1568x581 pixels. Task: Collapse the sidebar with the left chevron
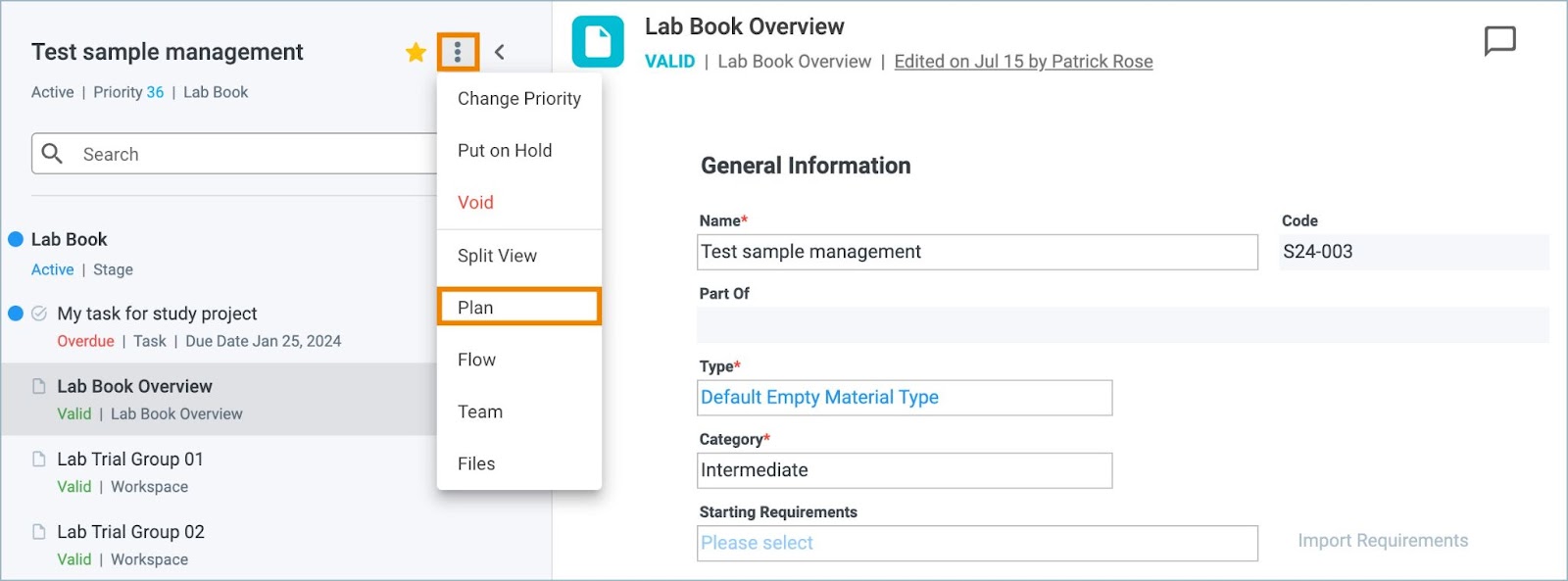coord(500,52)
